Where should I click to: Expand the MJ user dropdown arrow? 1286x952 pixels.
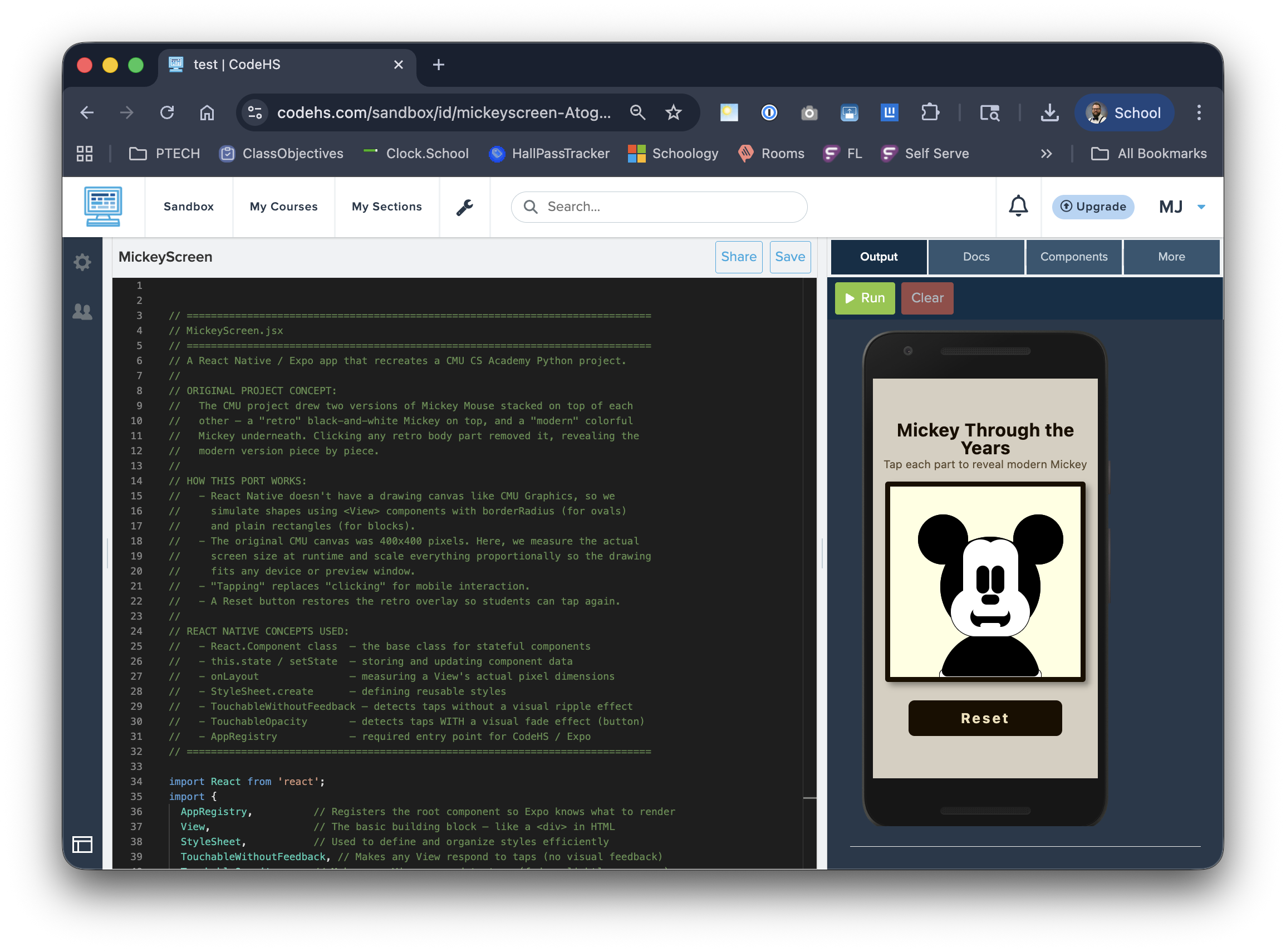pyautogui.click(x=1201, y=207)
